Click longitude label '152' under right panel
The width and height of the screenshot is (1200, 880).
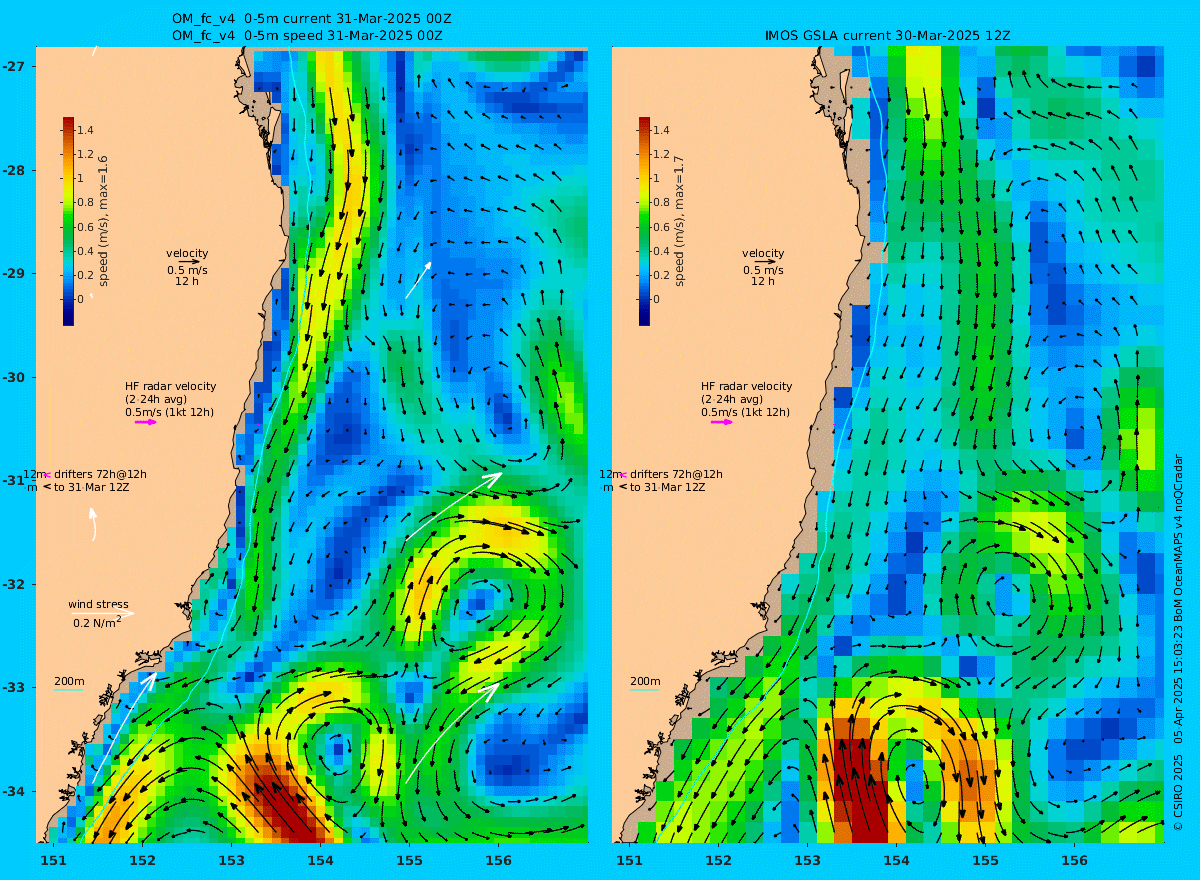(x=719, y=860)
